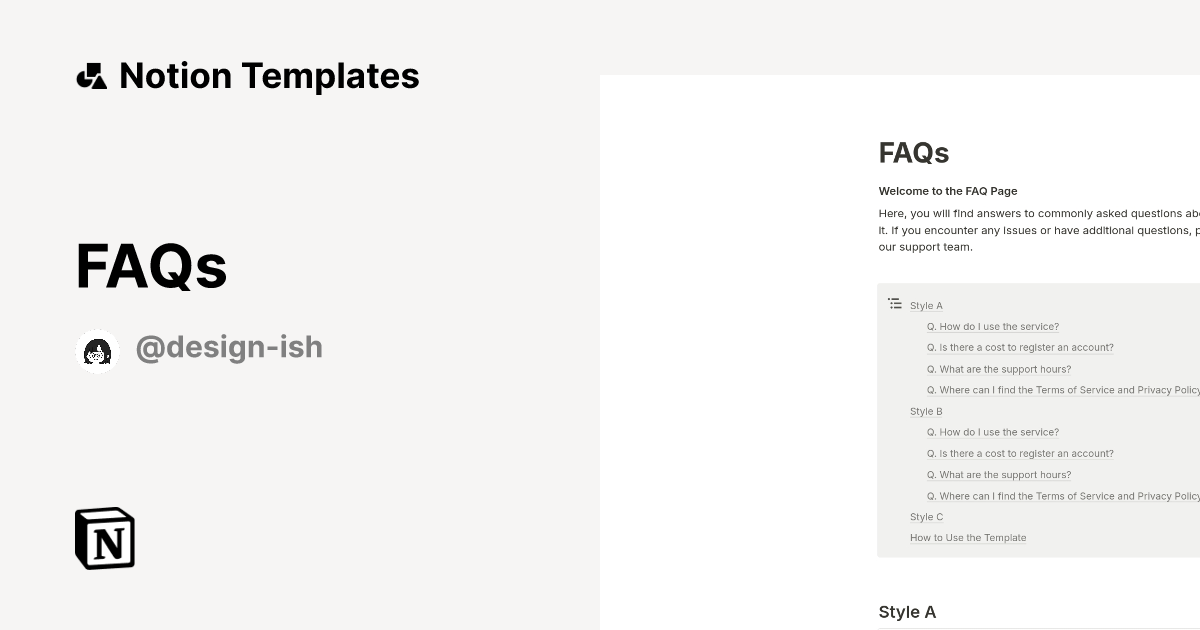Open the Style B link in contents
This screenshot has height=630, width=1200.
926,411
